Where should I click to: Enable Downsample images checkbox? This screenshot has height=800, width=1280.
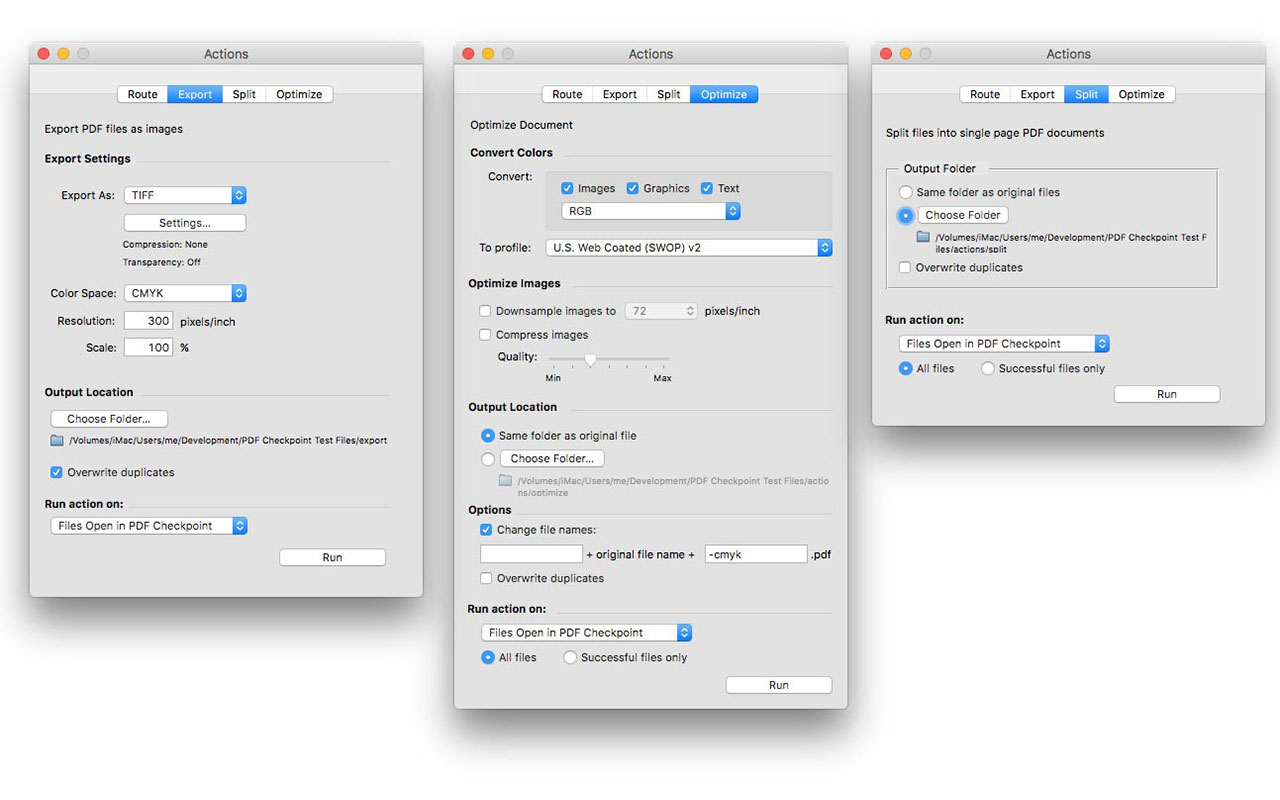485,311
